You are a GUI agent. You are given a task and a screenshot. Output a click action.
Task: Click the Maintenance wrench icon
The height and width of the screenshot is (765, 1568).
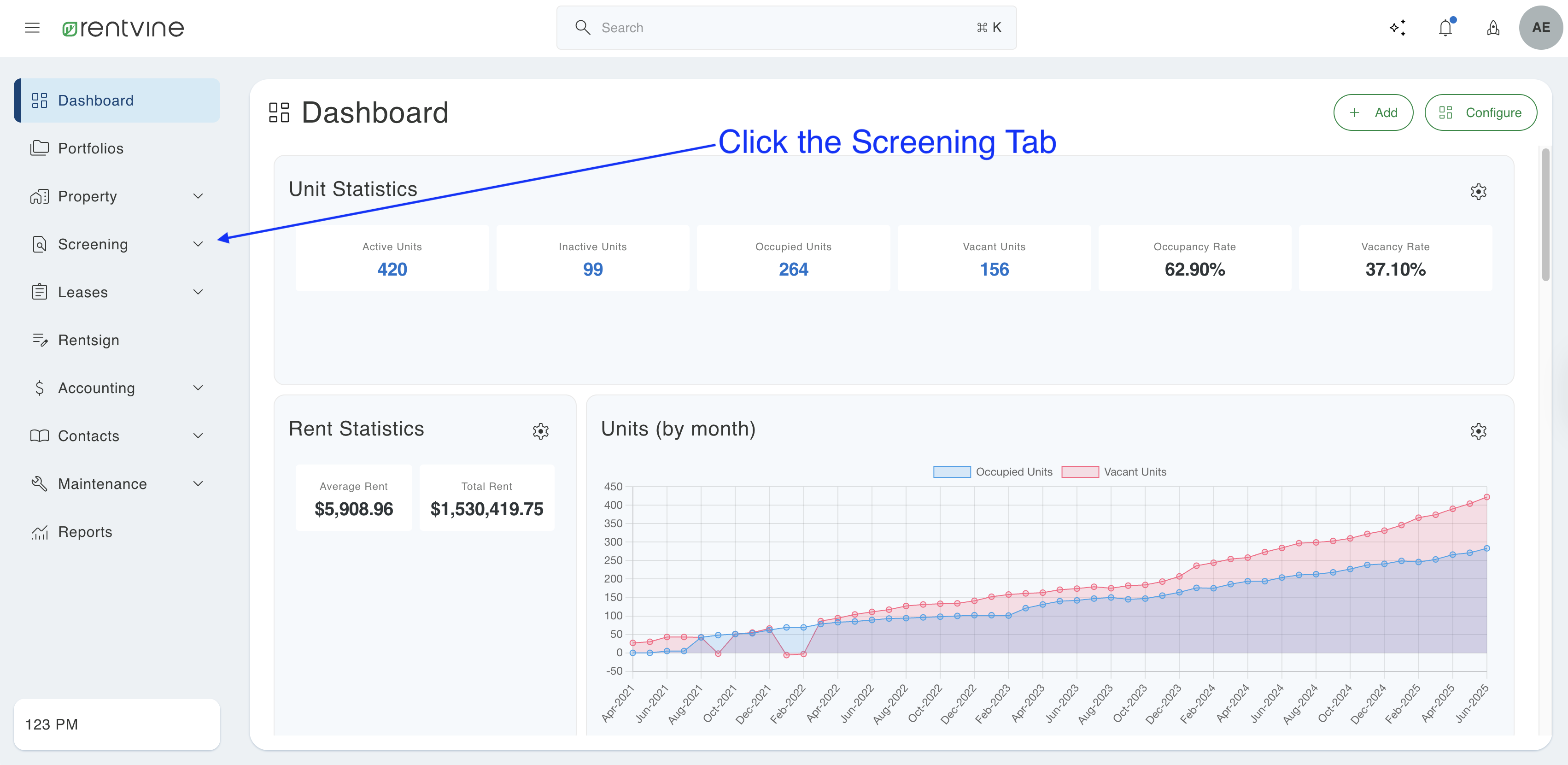coord(40,483)
